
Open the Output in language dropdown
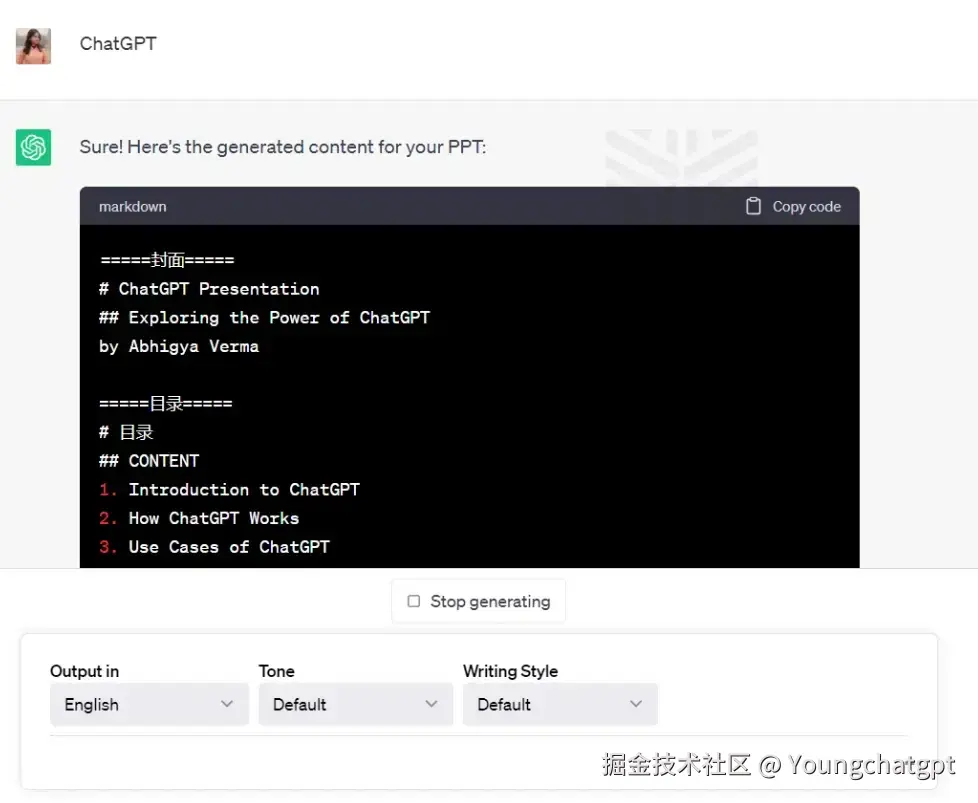pos(149,704)
